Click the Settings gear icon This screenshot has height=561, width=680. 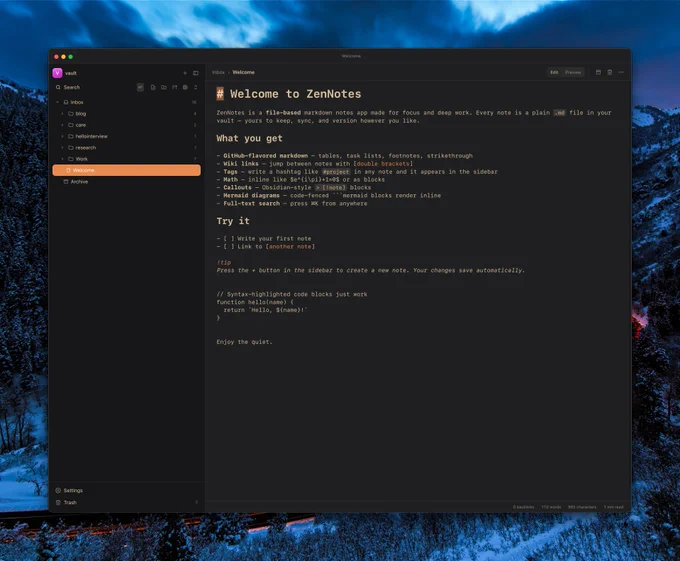coord(58,490)
